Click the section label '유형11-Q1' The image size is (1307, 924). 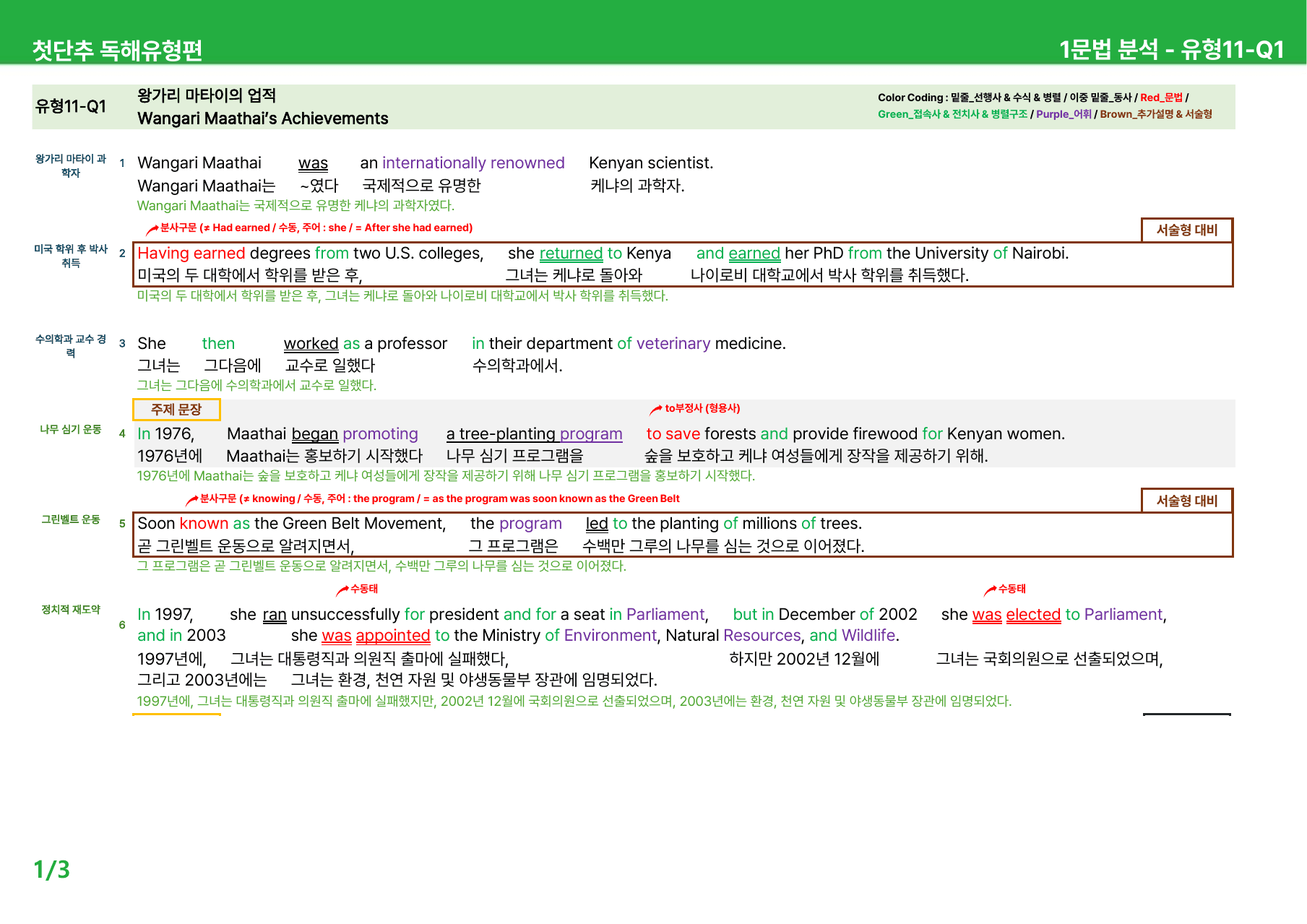[x=71, y=107]
